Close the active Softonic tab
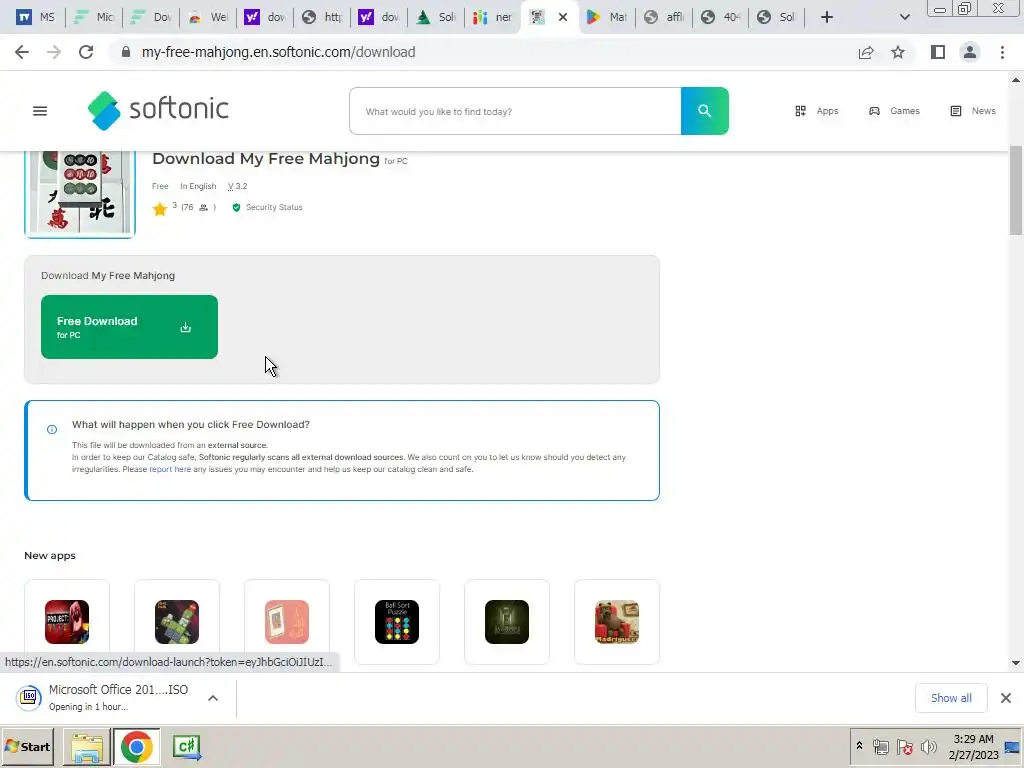The height and width of the screenshot is (768, 1024). pyautogui.click(x=563, y=18)
